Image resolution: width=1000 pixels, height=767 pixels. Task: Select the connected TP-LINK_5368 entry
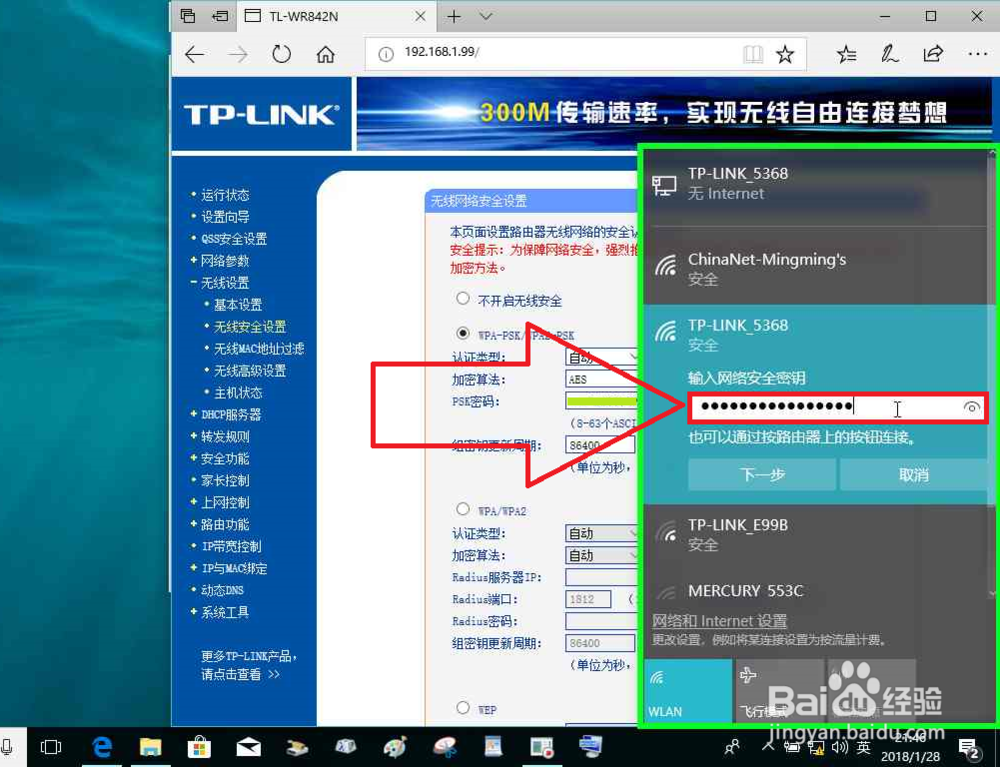click(816, 183)
